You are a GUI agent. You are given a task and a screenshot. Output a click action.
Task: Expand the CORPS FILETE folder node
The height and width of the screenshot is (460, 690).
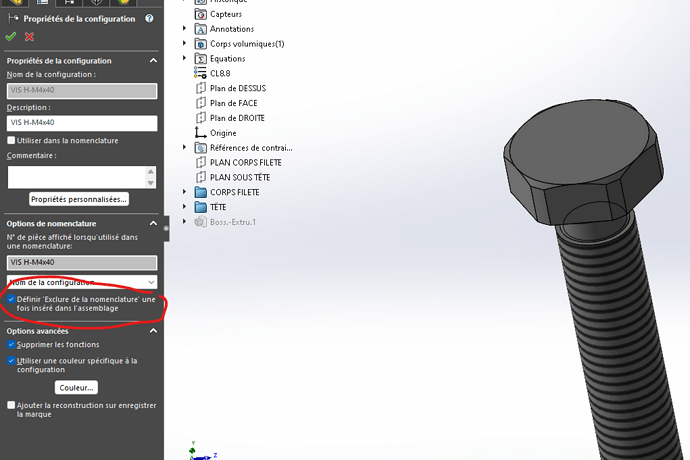[x=185, y=192]
